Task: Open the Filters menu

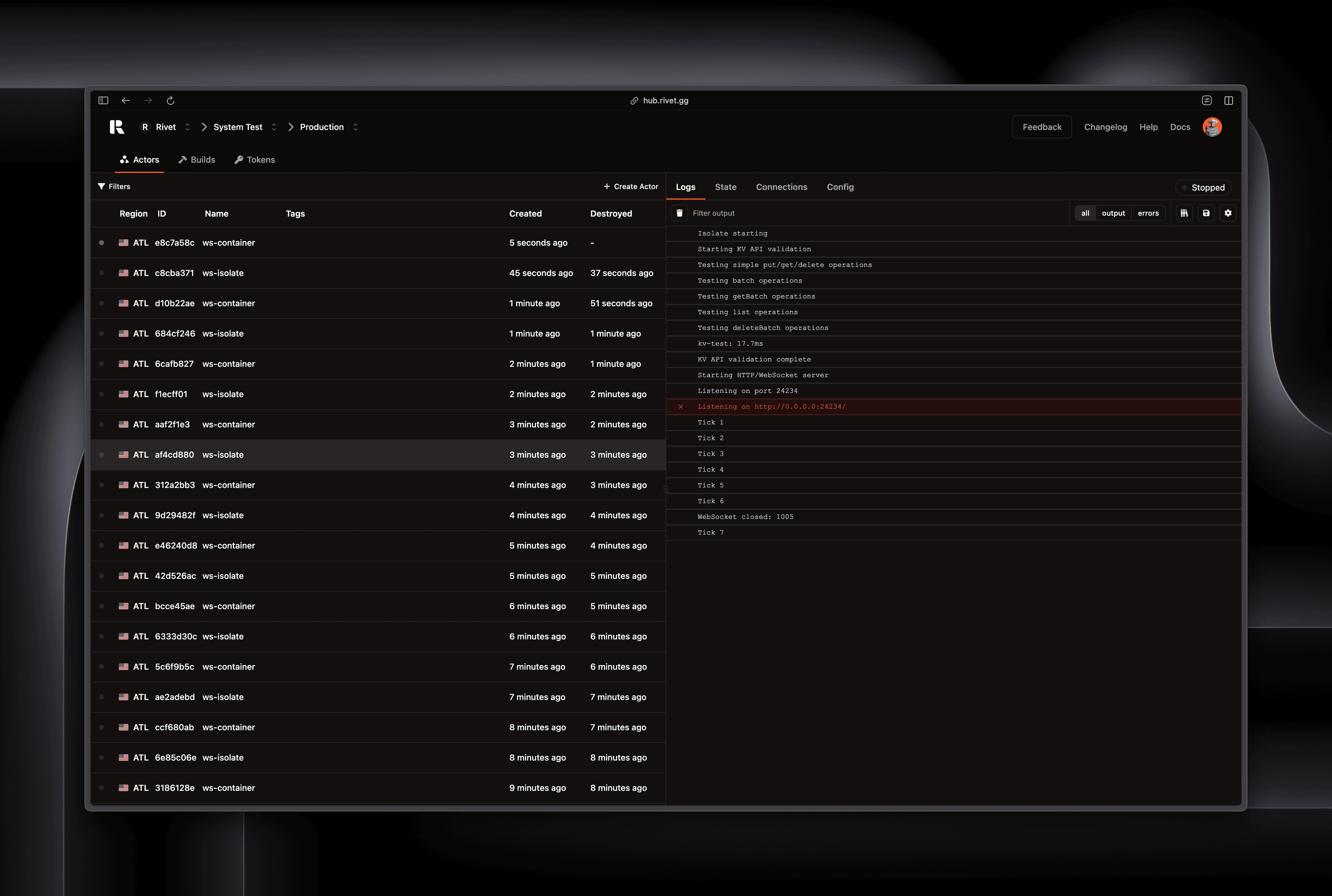Action: [114, 187]
